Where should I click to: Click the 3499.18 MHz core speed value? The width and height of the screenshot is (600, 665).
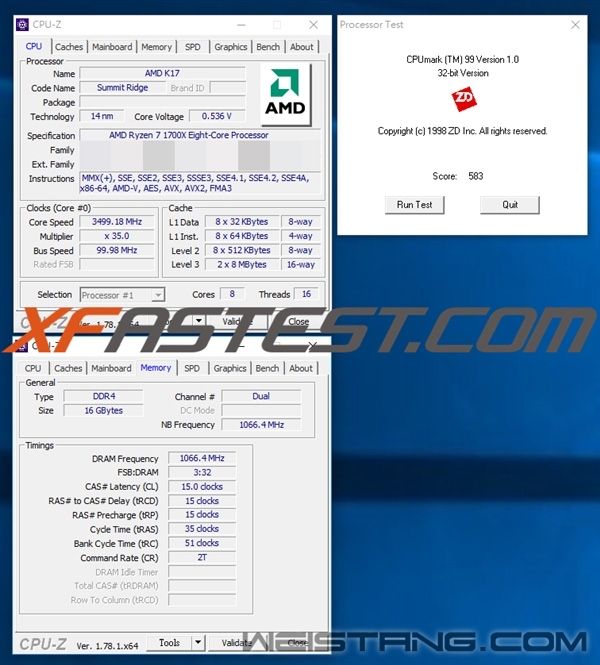pyautogui.click(x=117, y=222)
